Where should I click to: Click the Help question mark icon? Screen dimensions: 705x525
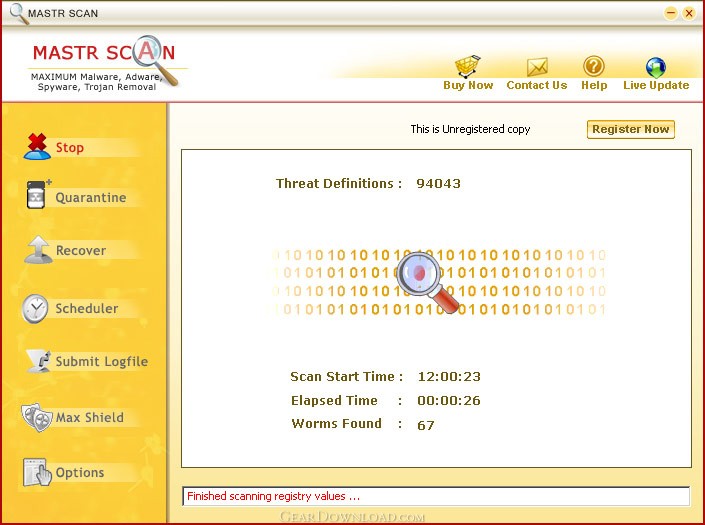coord(593,67)
